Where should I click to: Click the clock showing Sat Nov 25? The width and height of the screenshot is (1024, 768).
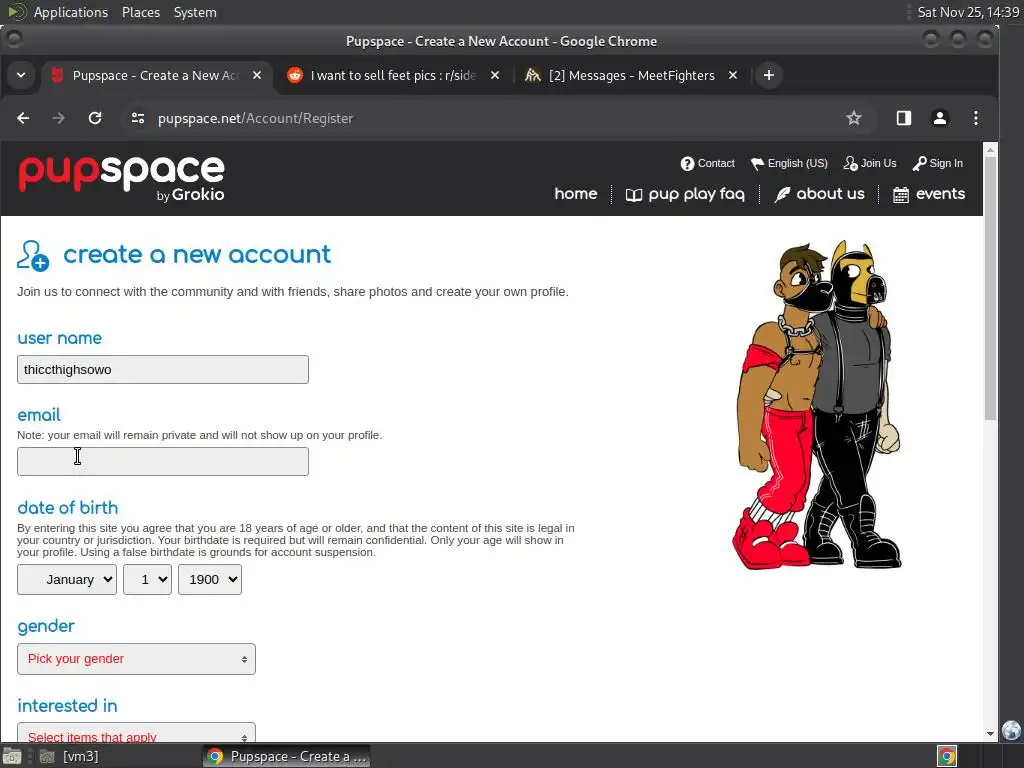[968, 12]
